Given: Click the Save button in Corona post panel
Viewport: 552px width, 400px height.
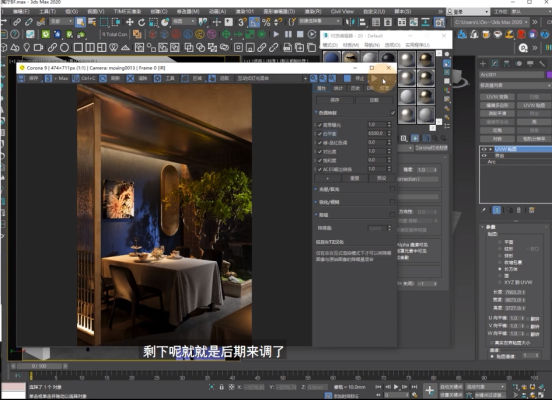Looking at the screenshot, I should point(334,100).
